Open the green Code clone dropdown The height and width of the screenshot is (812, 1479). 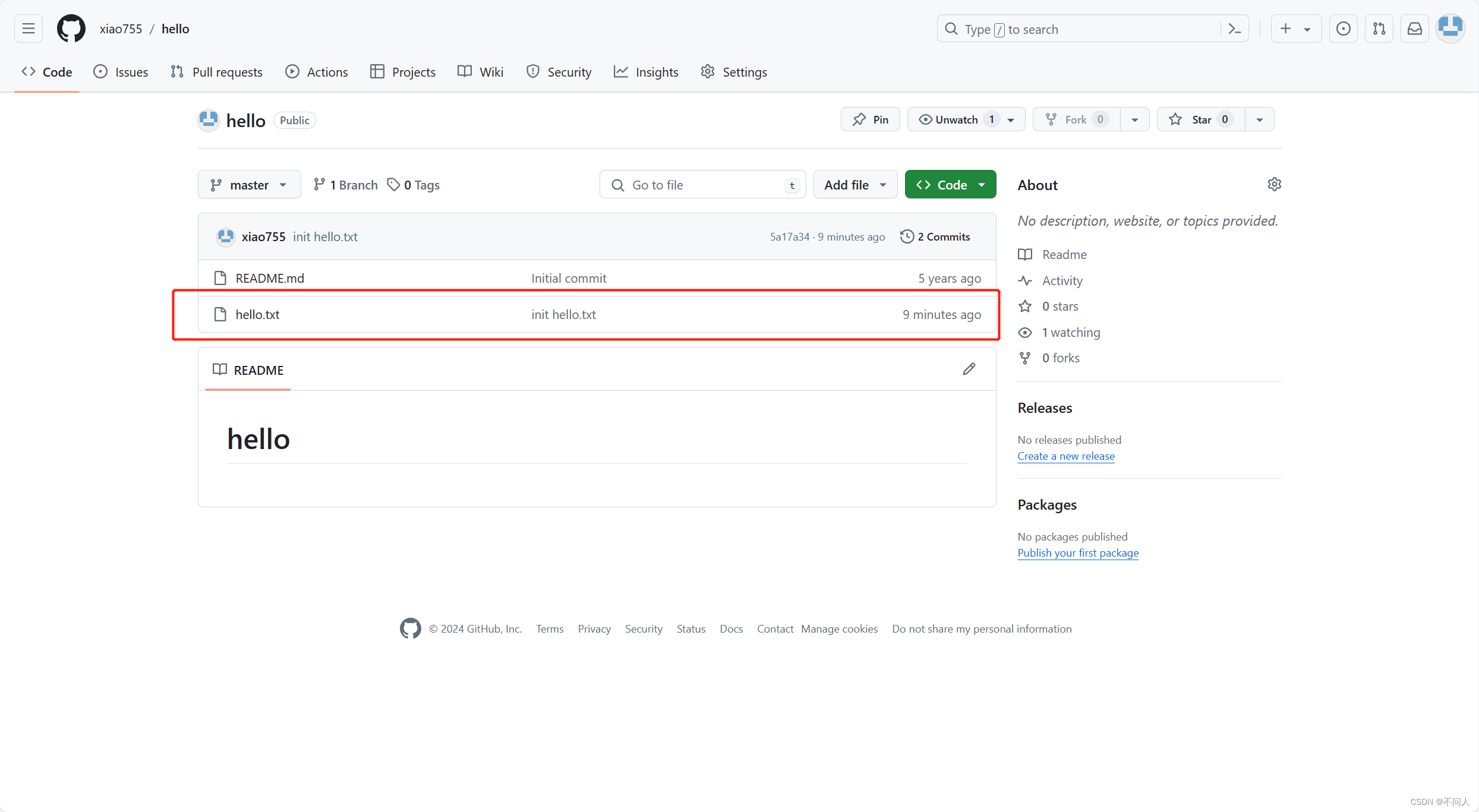pos(951,185)
